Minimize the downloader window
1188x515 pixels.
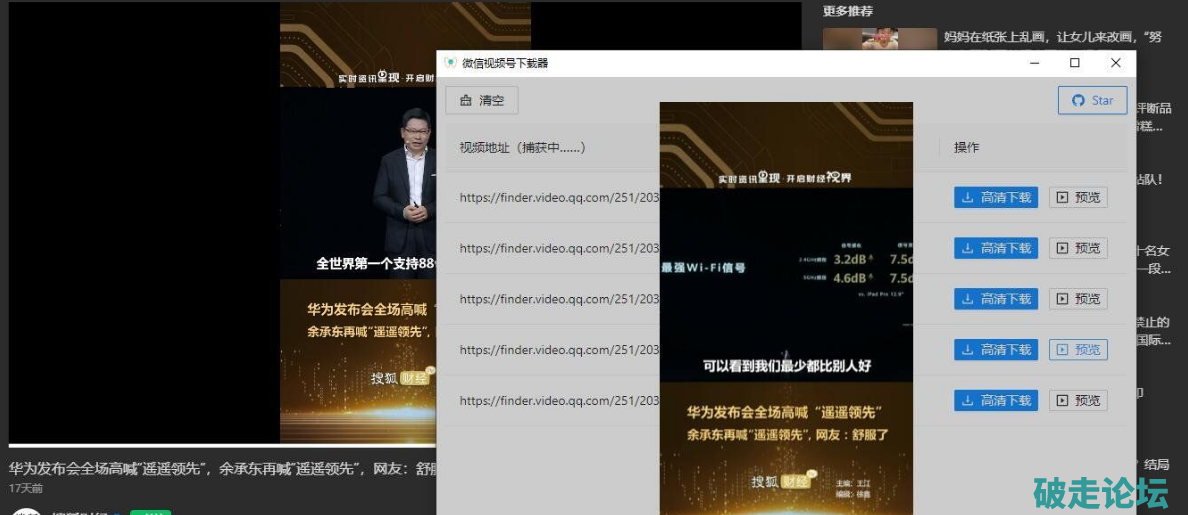coord(1034,63)
